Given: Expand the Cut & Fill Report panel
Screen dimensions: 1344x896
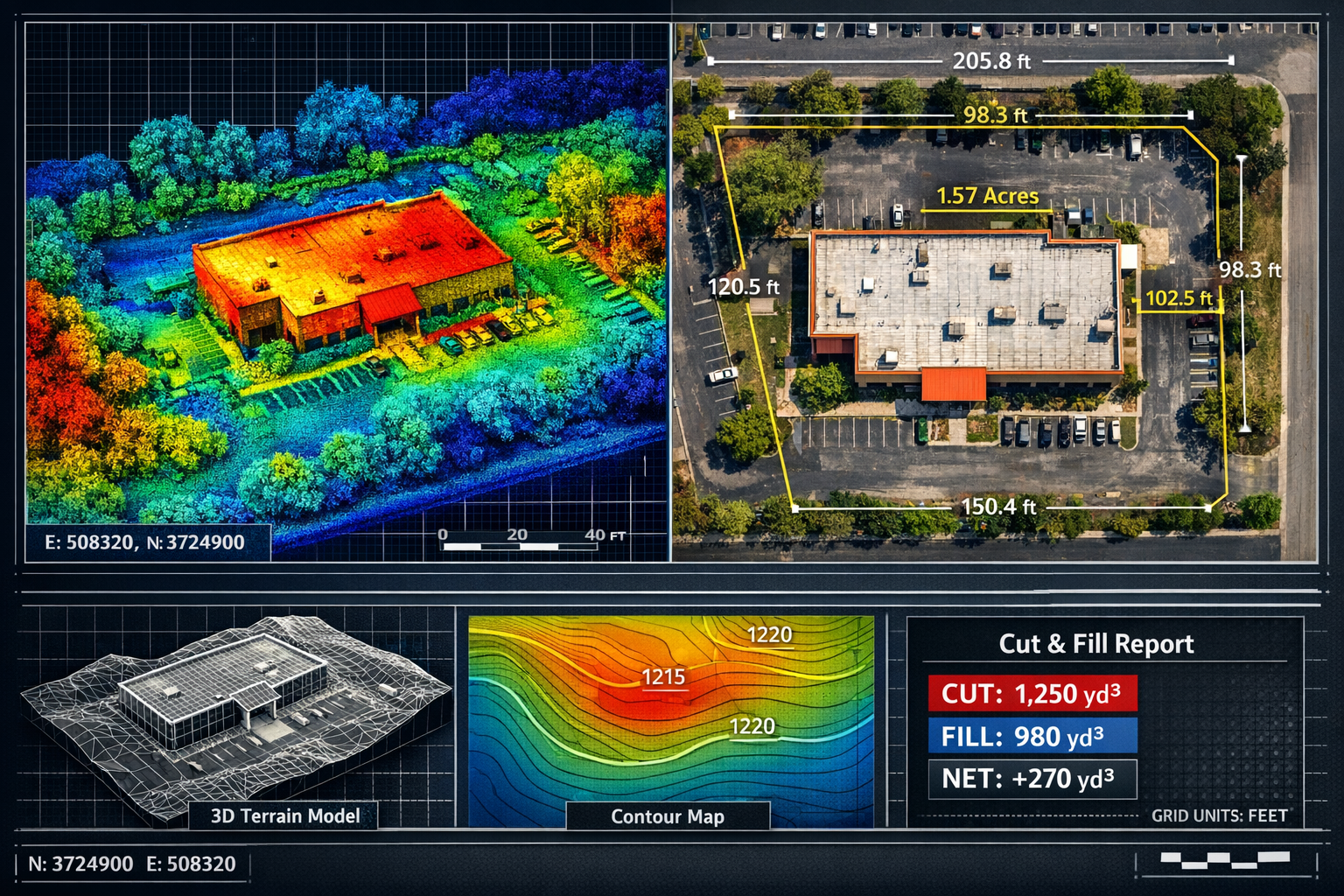Looking at the screenshot, I should (x=1096, y=644).
